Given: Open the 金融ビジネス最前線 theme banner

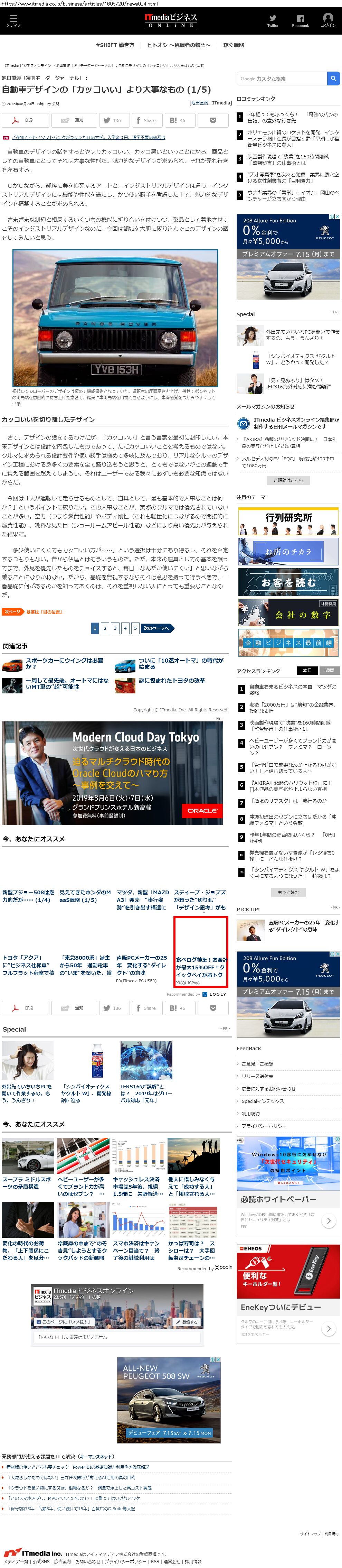Looking at the screenshot, I should click(x=288, y=643).
